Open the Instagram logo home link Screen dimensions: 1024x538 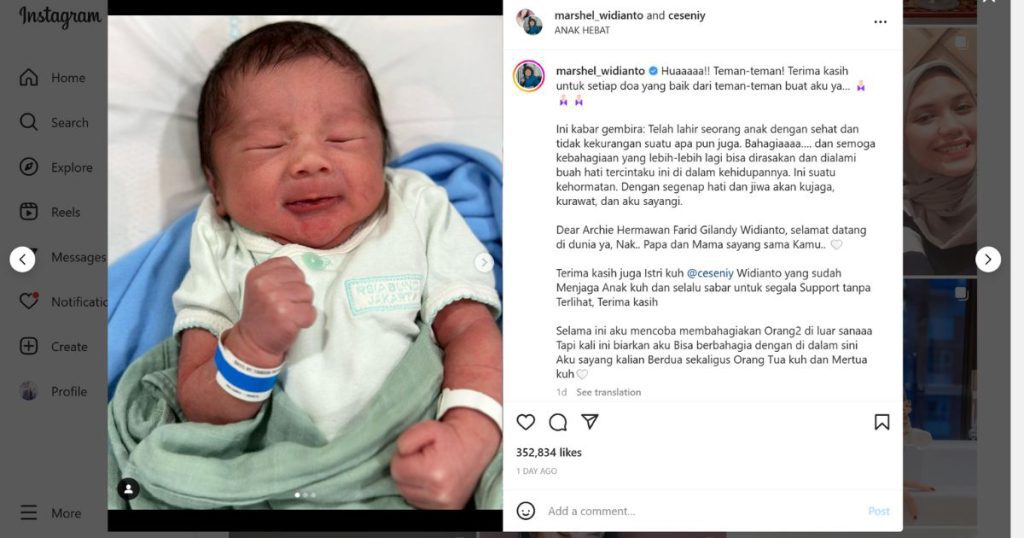(x=60, y=17)
